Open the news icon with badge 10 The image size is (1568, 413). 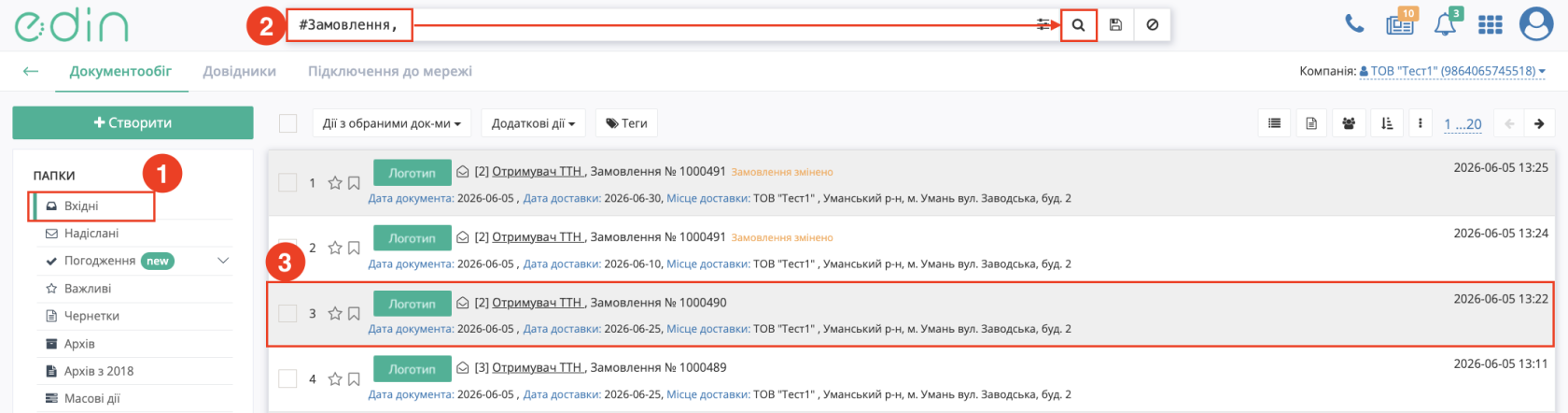[x=1400, y=23]
